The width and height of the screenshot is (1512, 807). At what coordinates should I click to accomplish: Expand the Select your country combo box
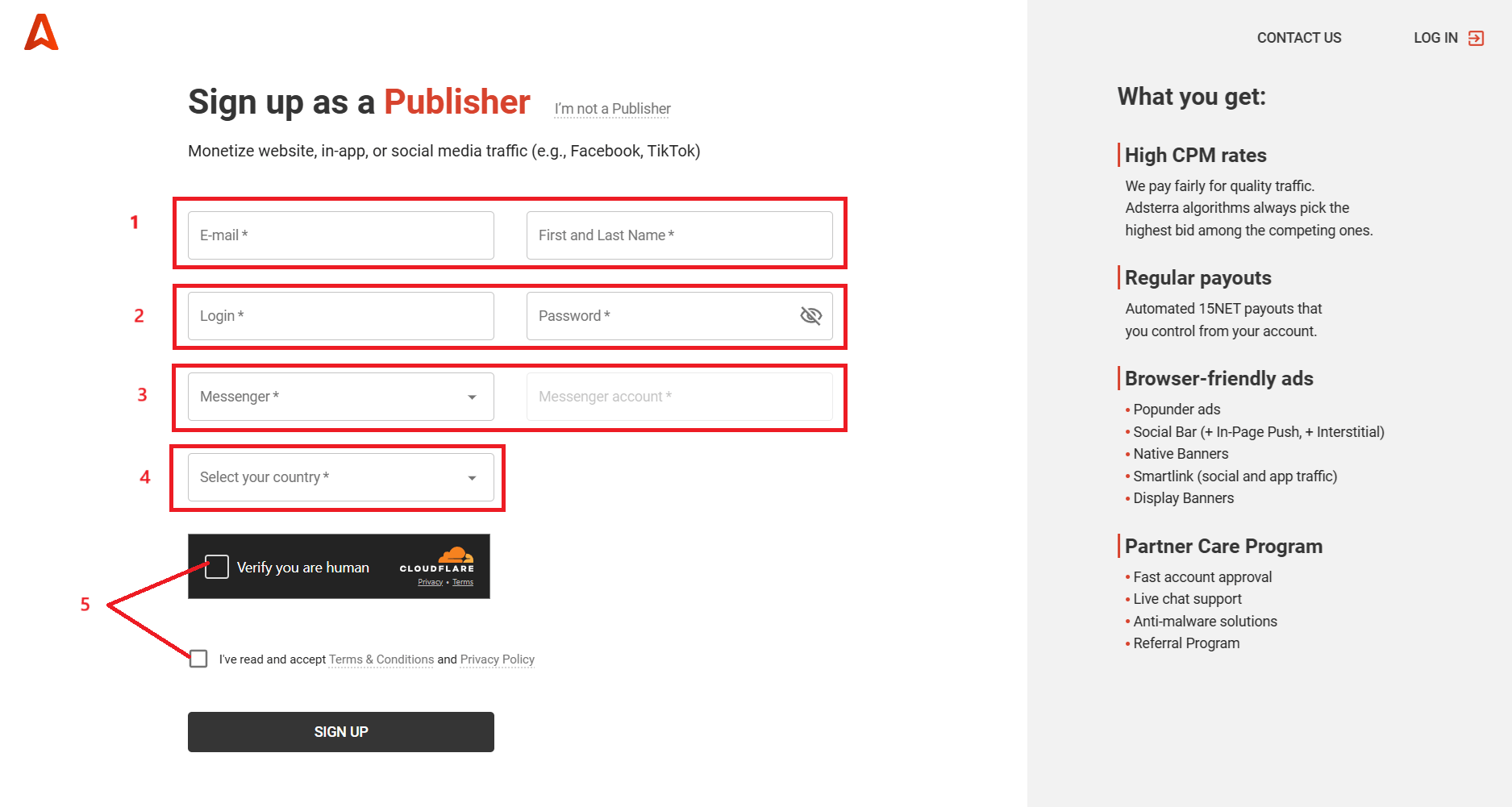(339, 477)
